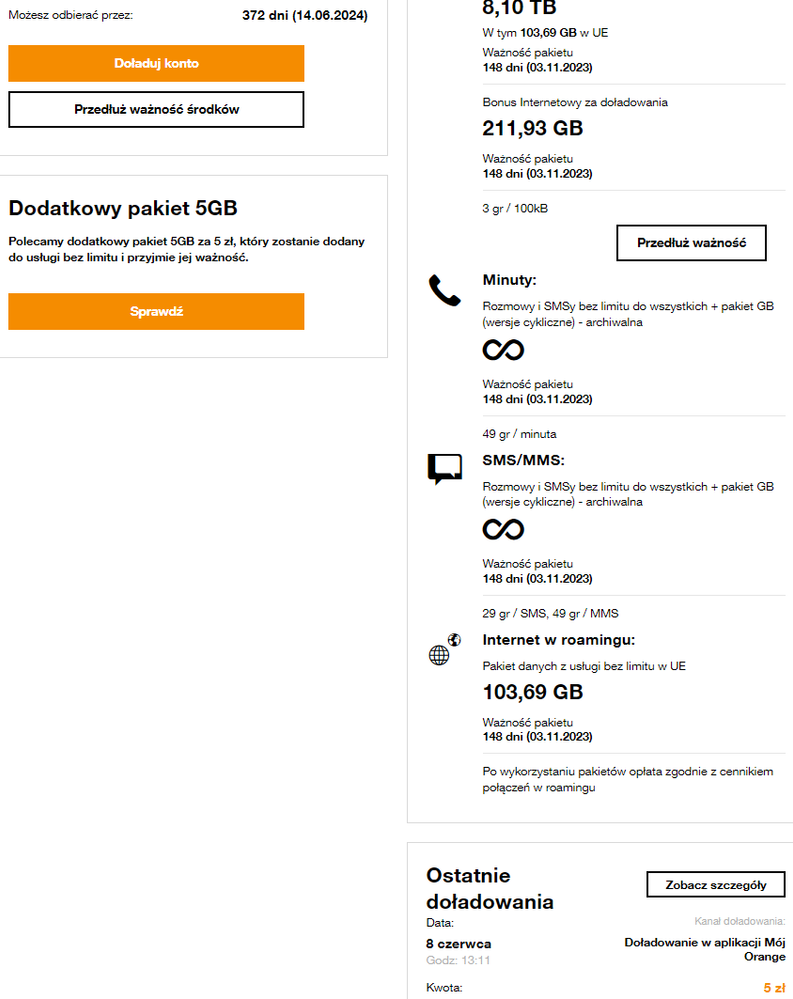Open Zobacz szczegóły for recent top-ups
The image size is (793, 999).
point(716,884)
